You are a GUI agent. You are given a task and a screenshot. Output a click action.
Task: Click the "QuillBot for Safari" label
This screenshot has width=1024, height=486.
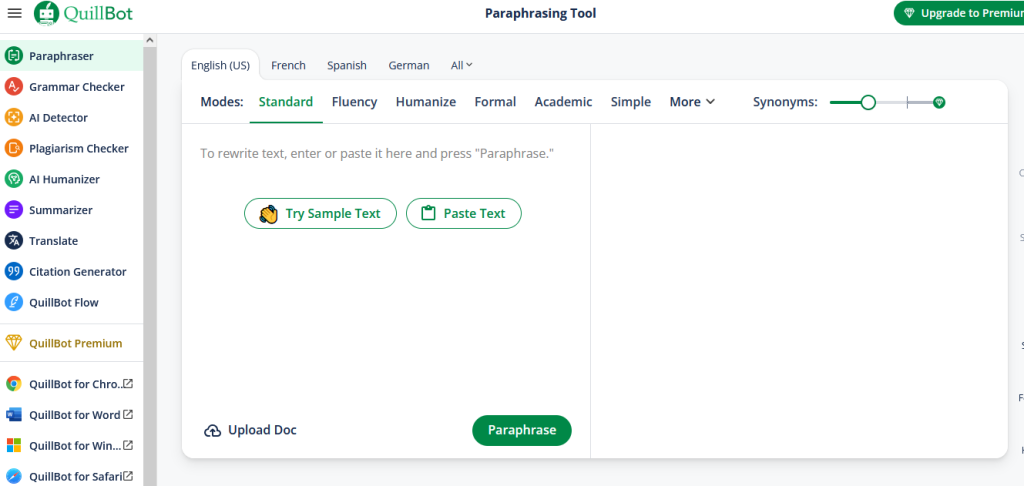76,476
